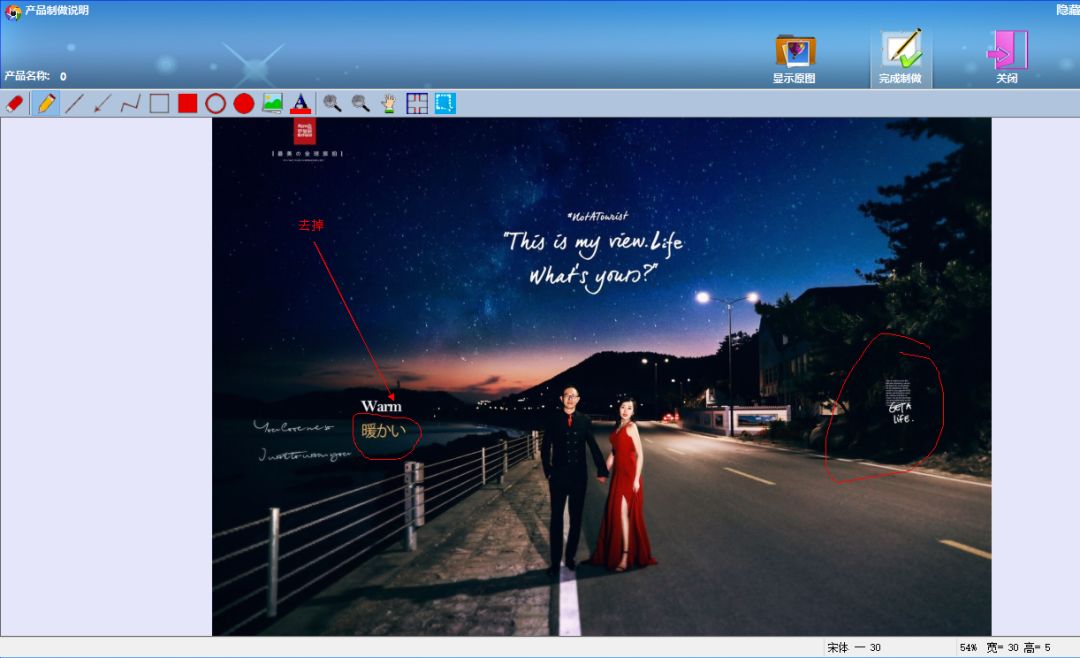Image resolution: width=1080 pixels, height=658 pixels.
Task: Pick the arrow line tool
Action: [102, 103]
